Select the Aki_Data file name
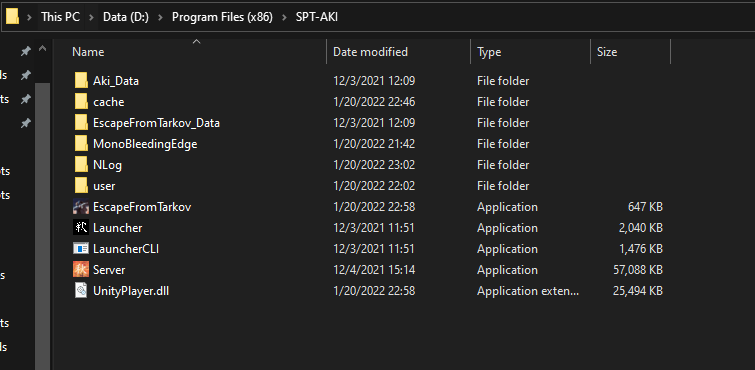The width and height of the screenshot is (755, 370). click(x=116, y=81)
